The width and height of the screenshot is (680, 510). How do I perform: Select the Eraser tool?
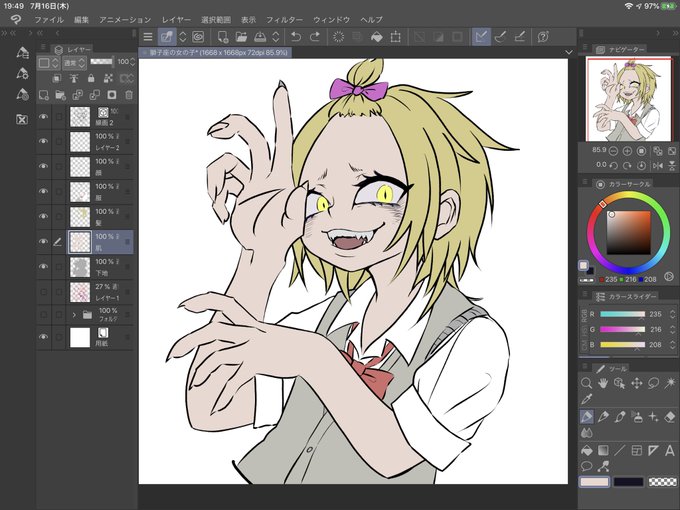670,417
